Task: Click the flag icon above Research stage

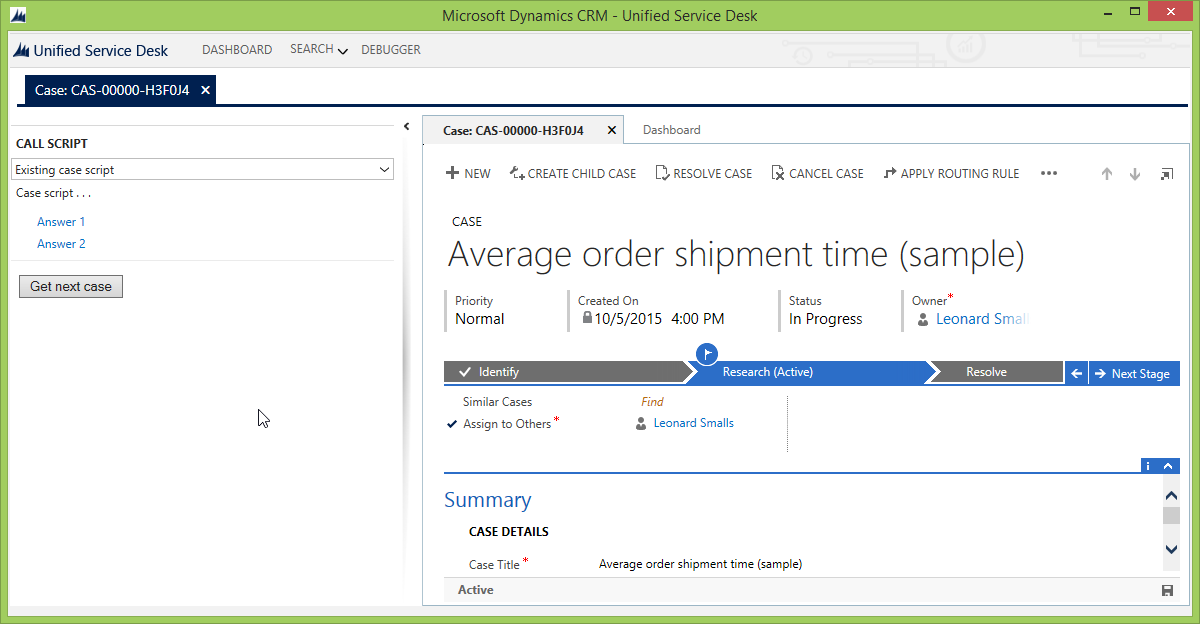Action: 708,353
